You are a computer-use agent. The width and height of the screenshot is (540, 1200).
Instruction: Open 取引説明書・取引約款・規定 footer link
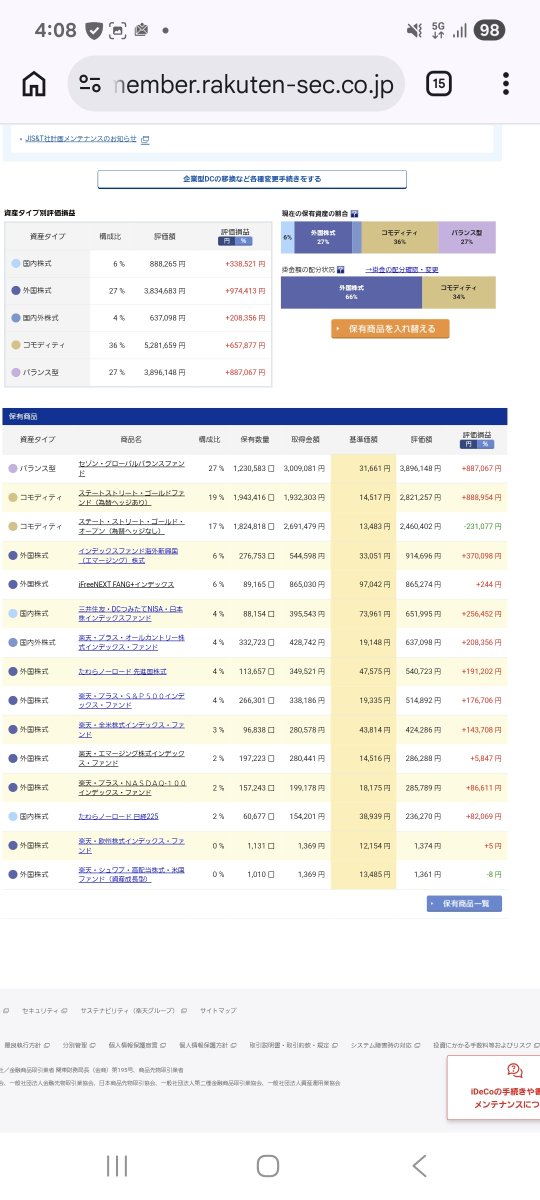click(295, 1045)
